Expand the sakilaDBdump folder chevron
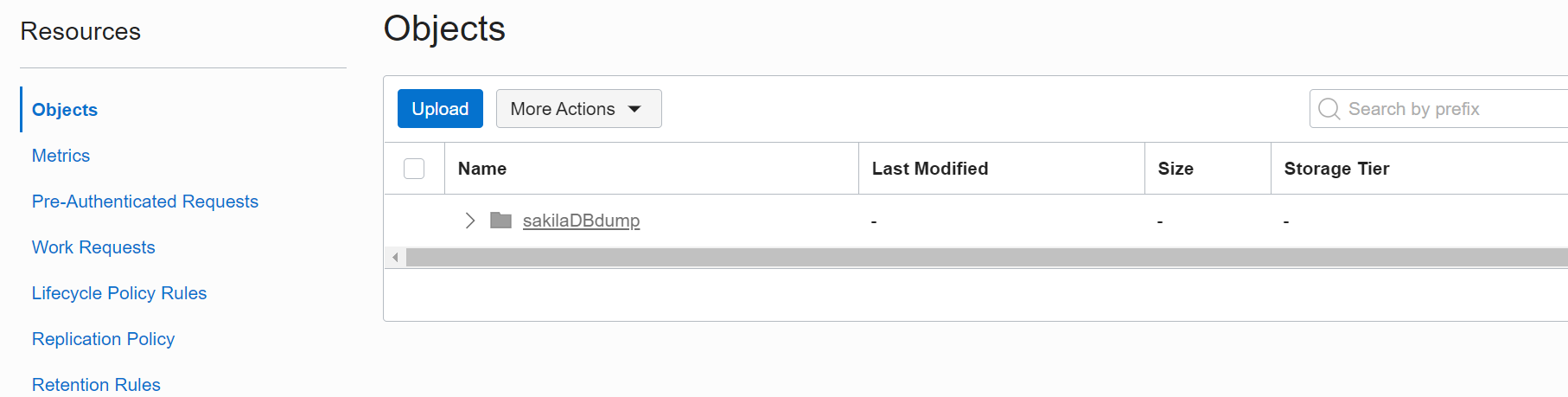1568x397 pixels. pyautogui.click(x=469, y=221)
